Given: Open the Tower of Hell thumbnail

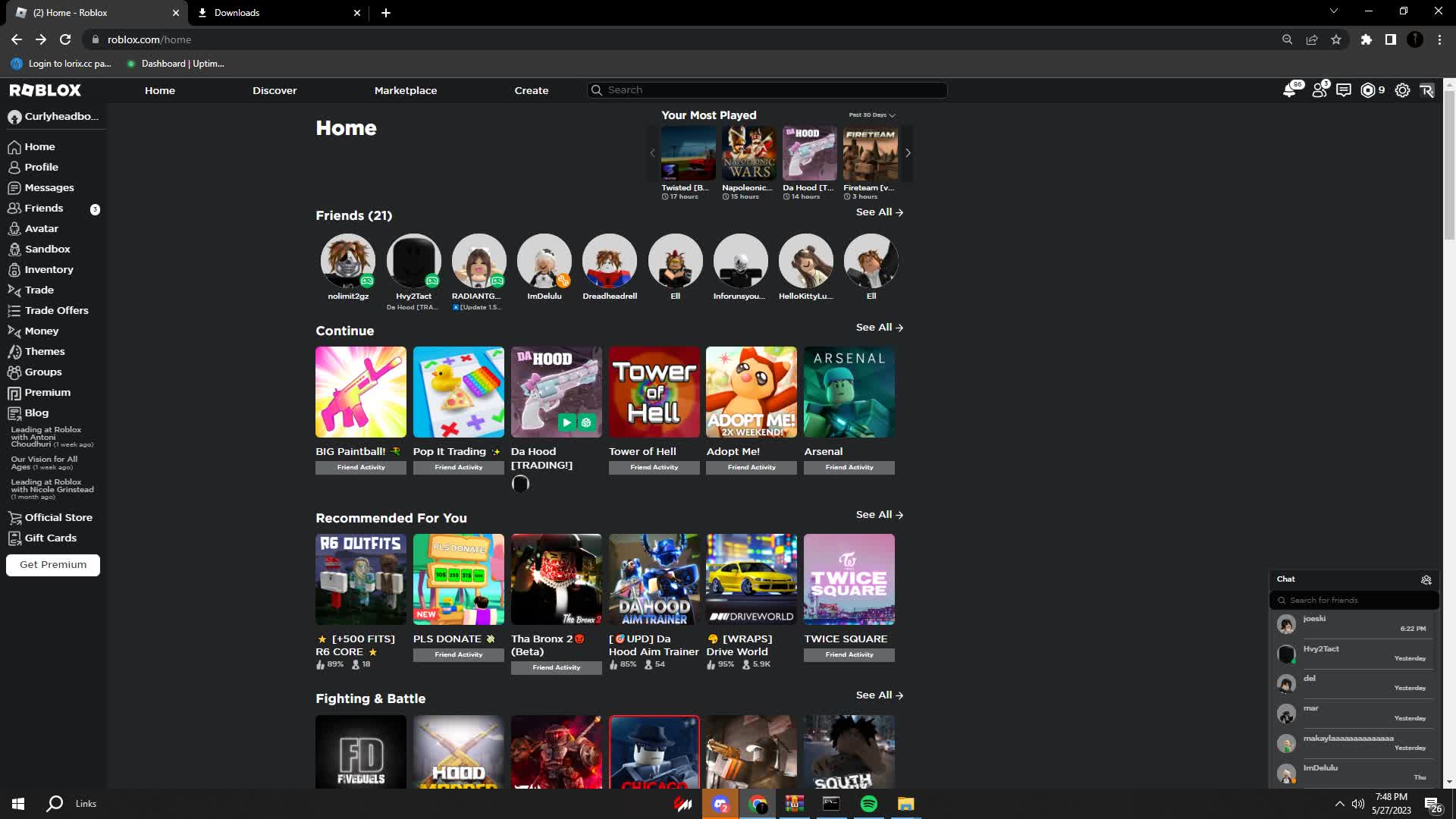Looking at the screenshot, I should coord(654,392).
